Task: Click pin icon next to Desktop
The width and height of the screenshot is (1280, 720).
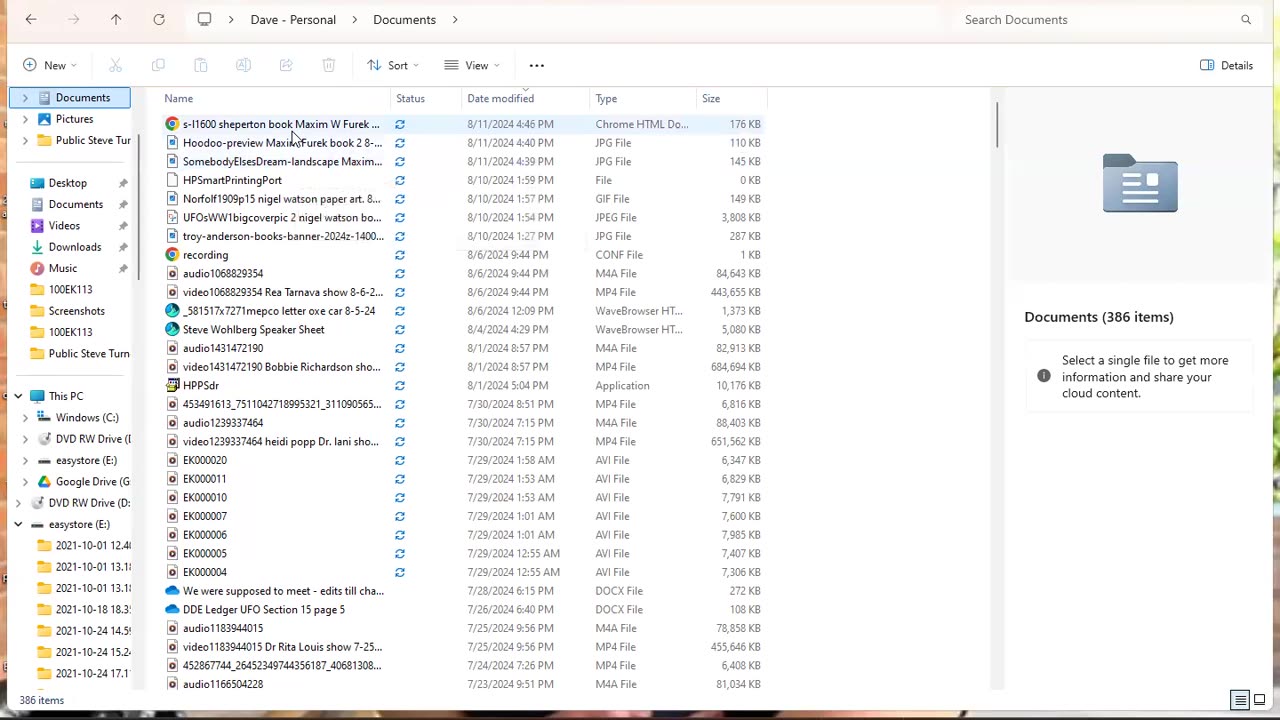Action: point(123,183)
